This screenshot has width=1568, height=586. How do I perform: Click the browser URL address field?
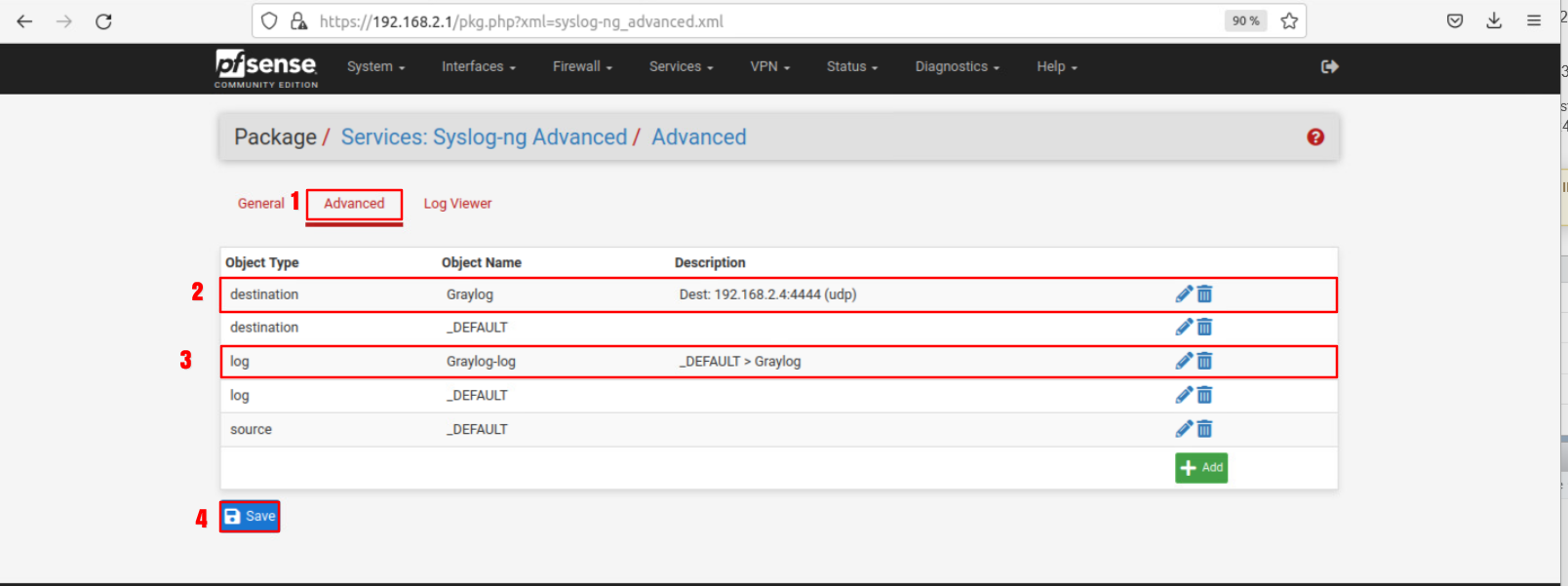point(761,21)
